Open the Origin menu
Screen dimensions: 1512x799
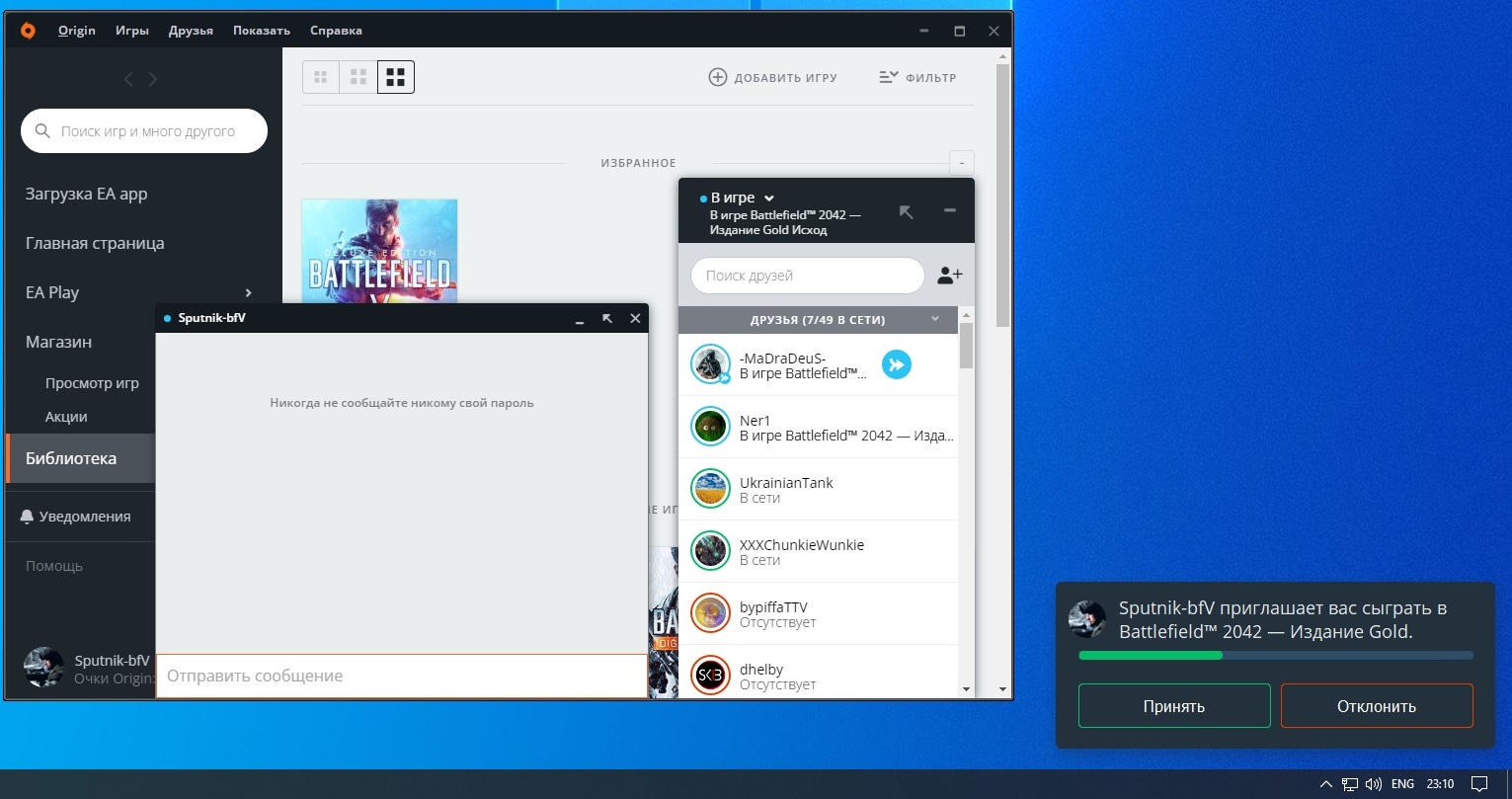click(x=77, y=31)
